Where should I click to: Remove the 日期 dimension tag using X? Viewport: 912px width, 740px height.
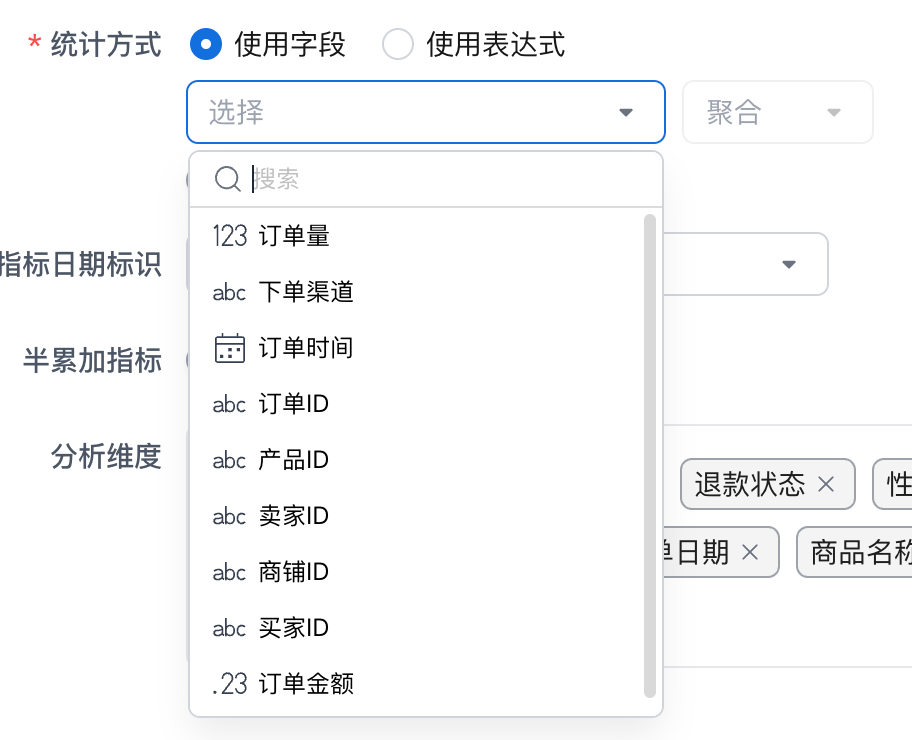750,552
